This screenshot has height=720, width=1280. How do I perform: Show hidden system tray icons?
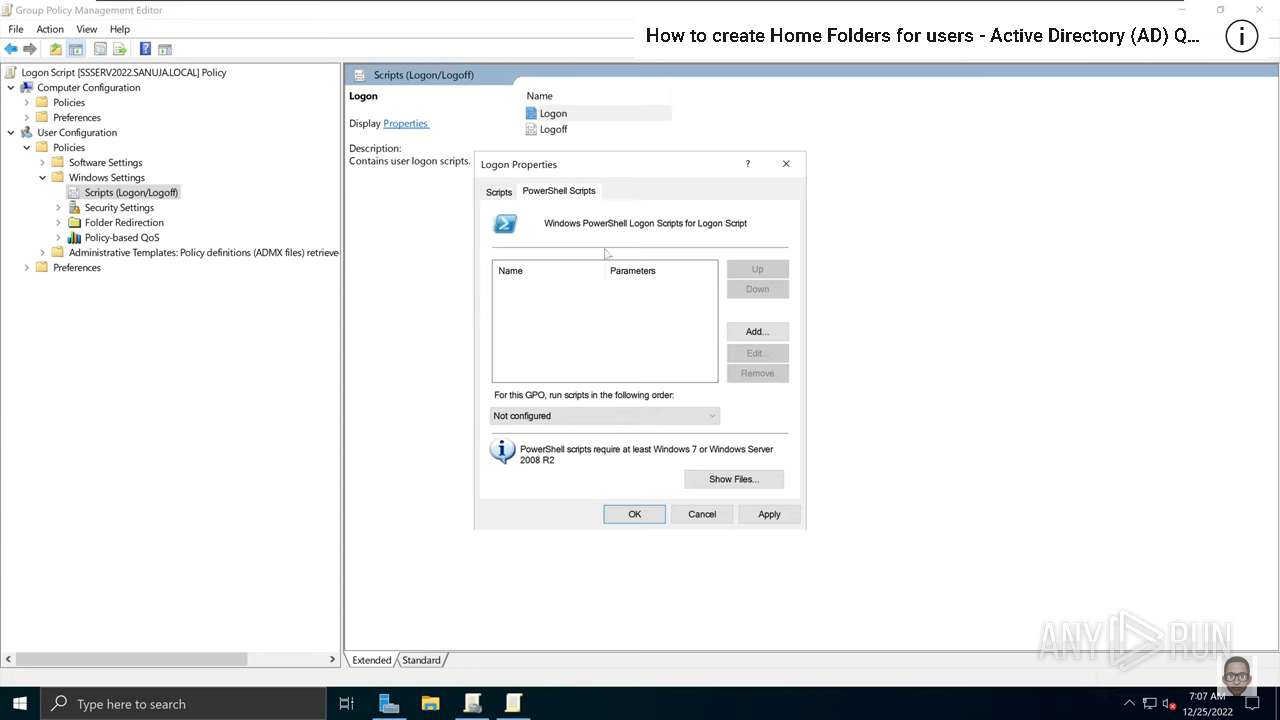pyautogui.click(x=1130, y=704)
